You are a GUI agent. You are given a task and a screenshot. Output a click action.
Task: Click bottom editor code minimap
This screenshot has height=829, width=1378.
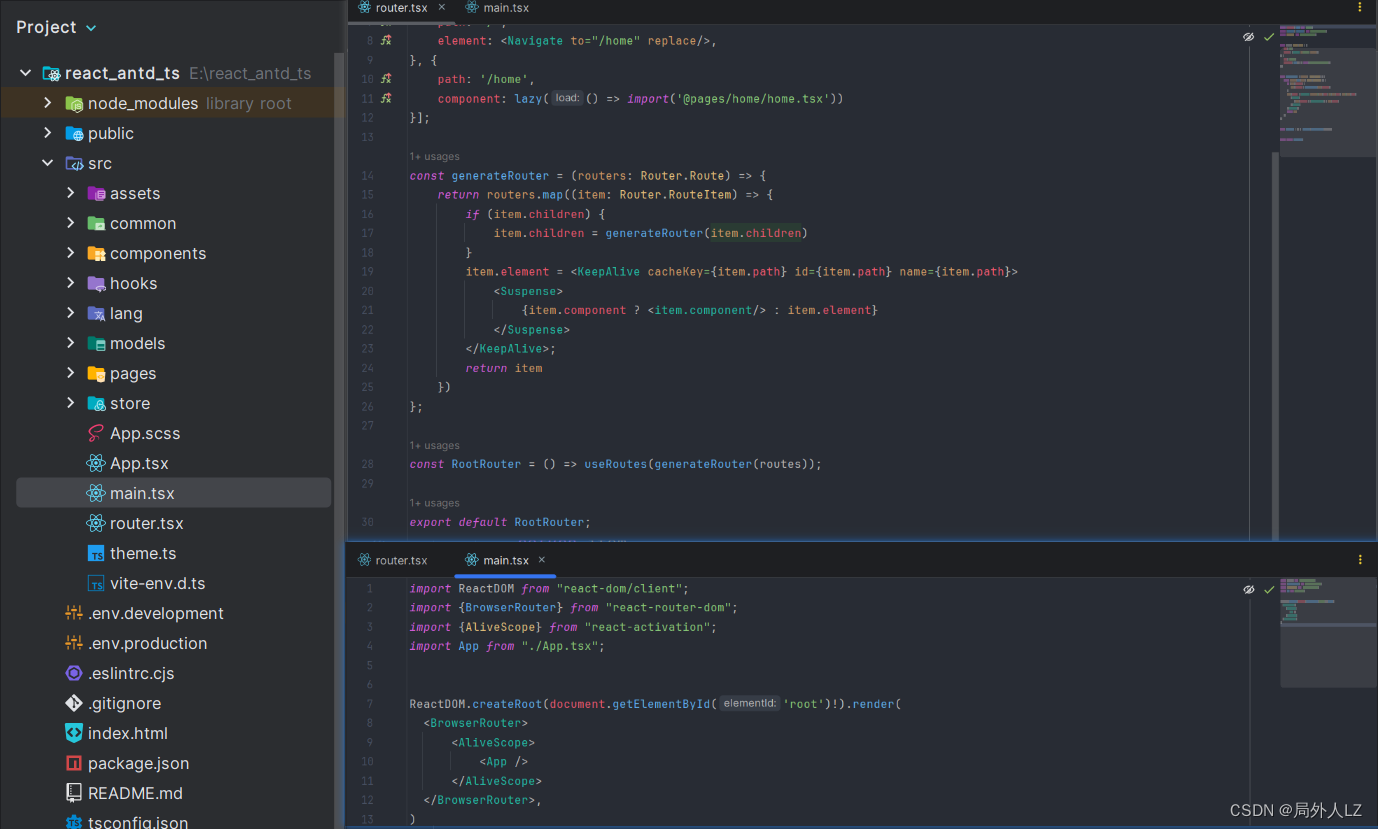(x=1328, y=633)
